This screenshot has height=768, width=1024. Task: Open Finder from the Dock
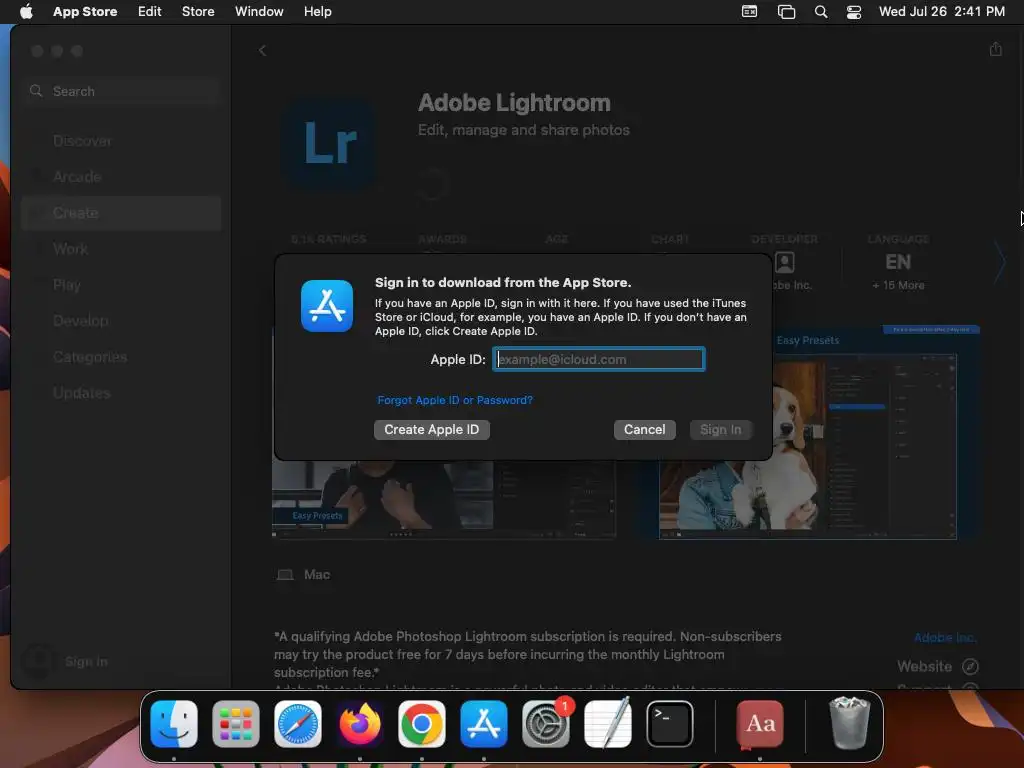point(174,724)
